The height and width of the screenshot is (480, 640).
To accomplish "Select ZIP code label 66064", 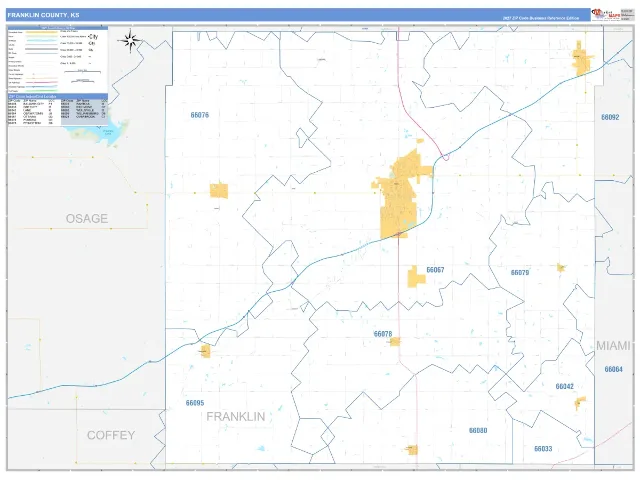I will (x=613, y=369).
